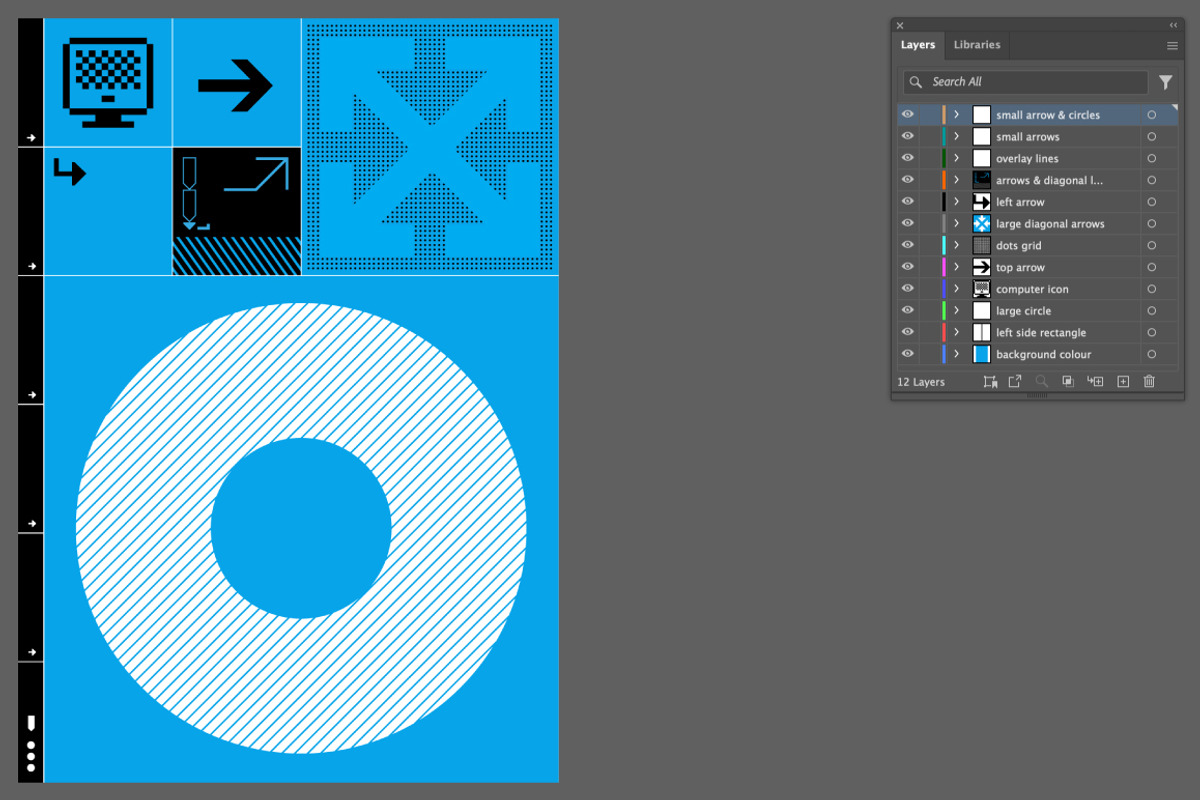Expand the left side rectangle layer
This screenshot has width=1200, height=800.
click(x=956, y=333)
